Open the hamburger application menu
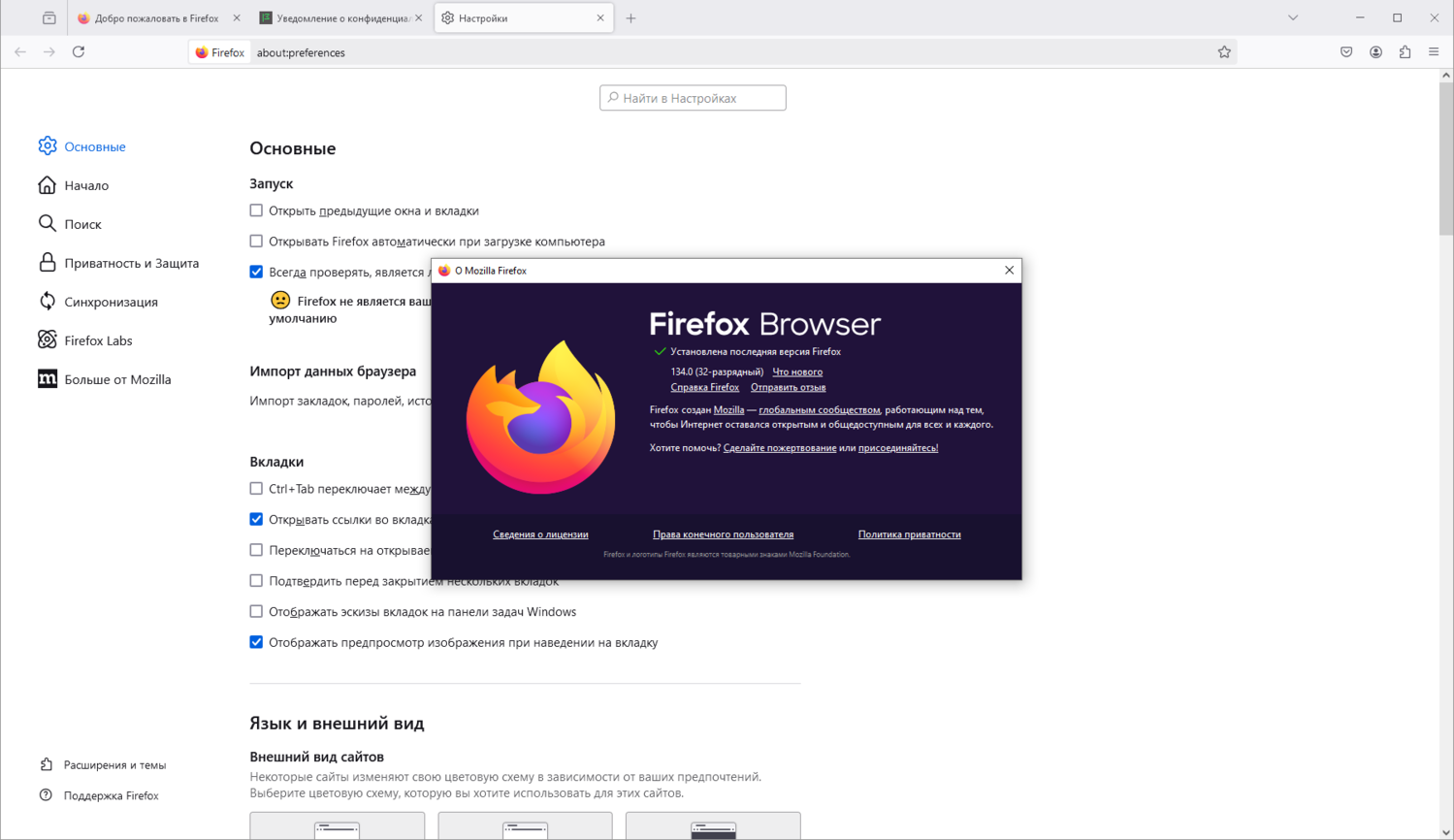1454x840 pixels. point(1434,52)
